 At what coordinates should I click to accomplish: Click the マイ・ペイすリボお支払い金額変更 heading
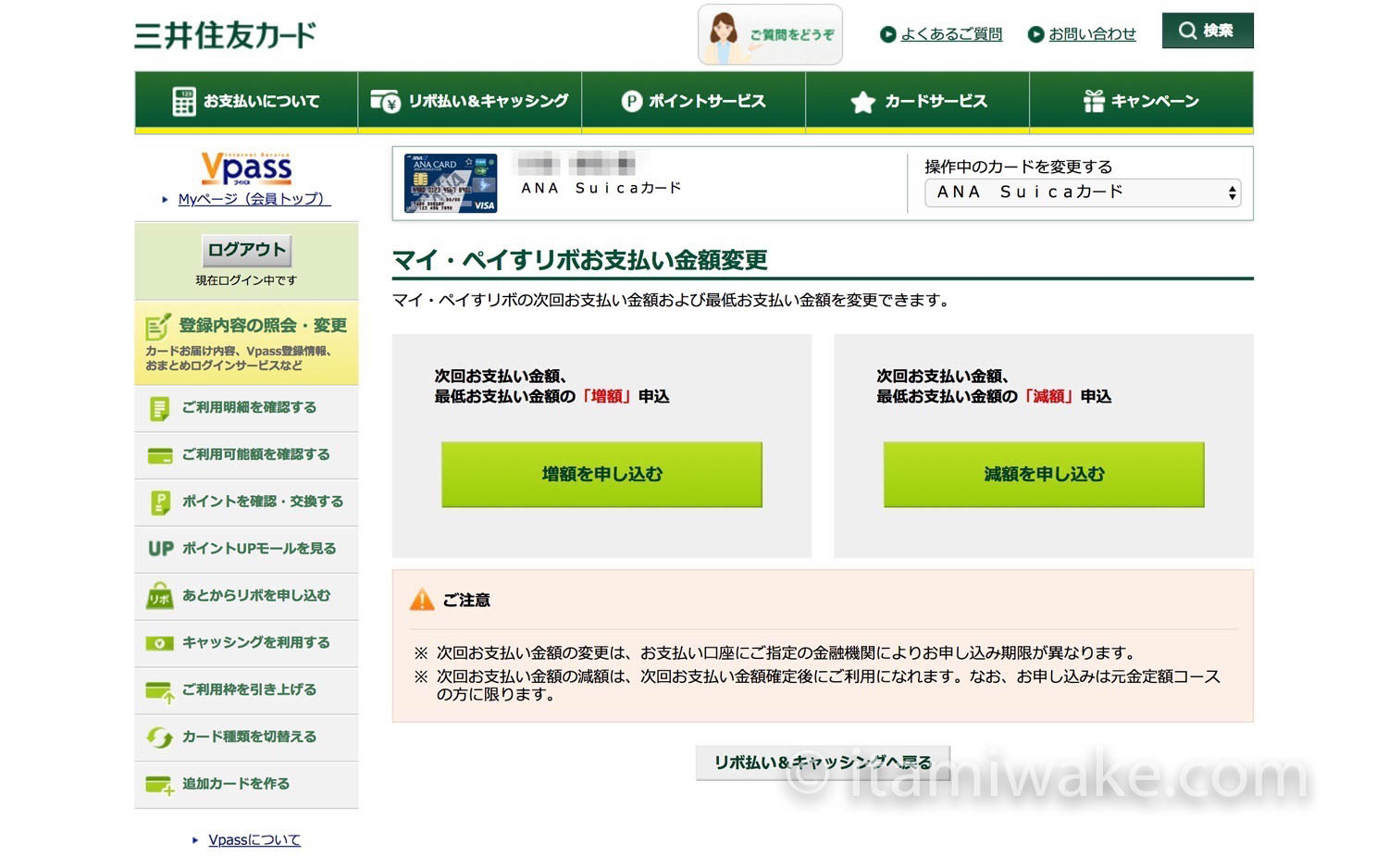[x=580, y=260]
